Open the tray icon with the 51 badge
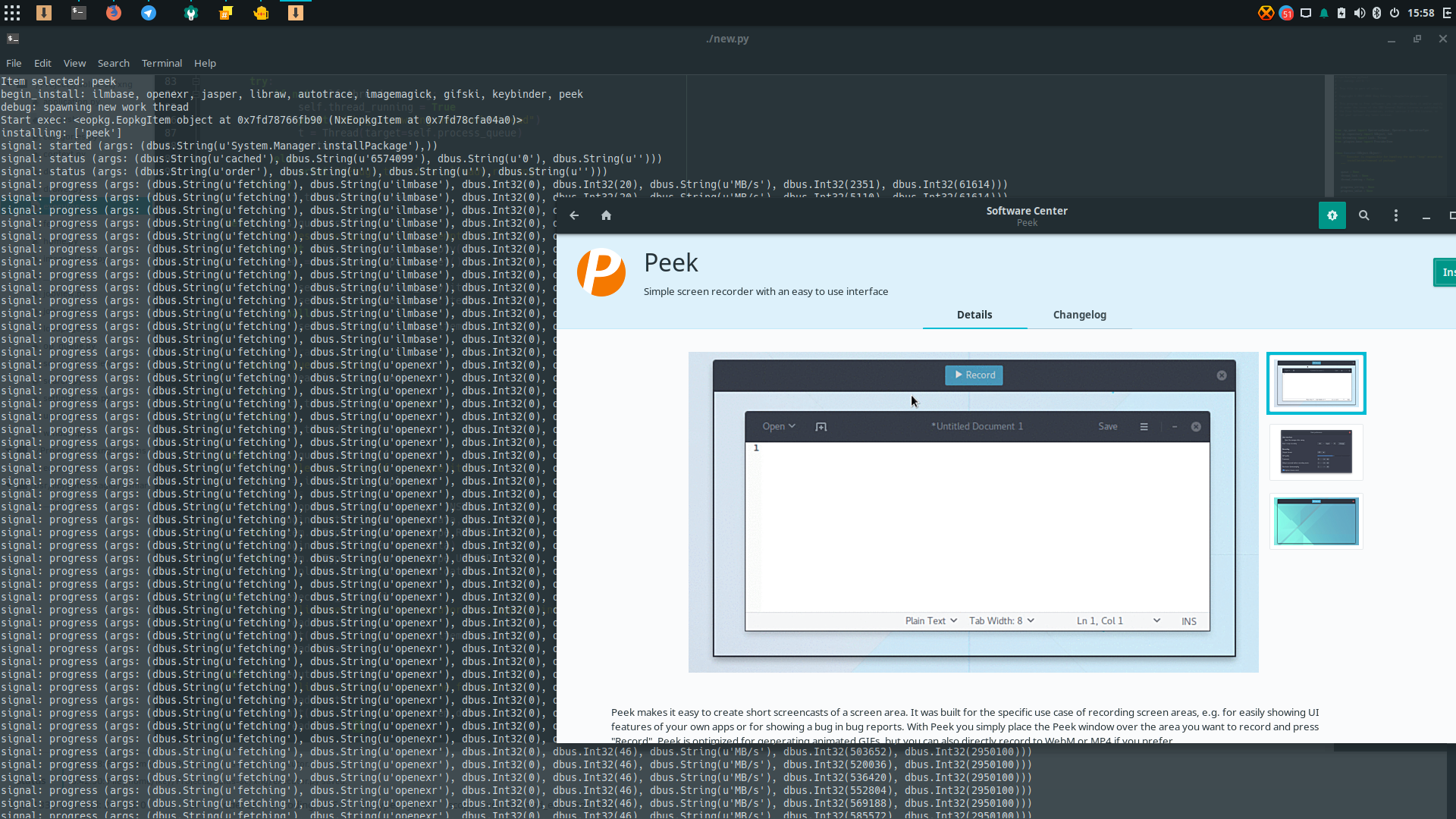Viewport: 1456px width, 819px height. click(x=1286, y=13)
